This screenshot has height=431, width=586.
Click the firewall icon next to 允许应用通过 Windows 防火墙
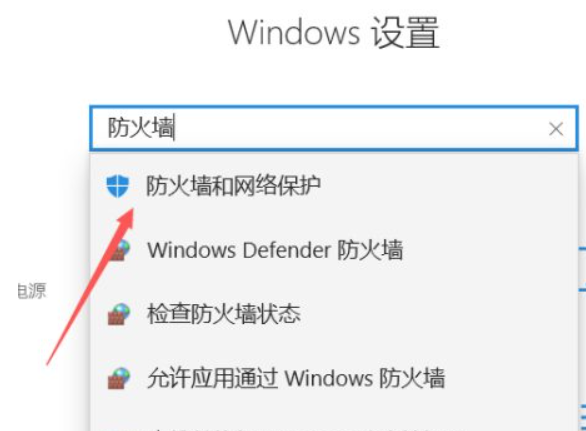click(x=119, y=378)
